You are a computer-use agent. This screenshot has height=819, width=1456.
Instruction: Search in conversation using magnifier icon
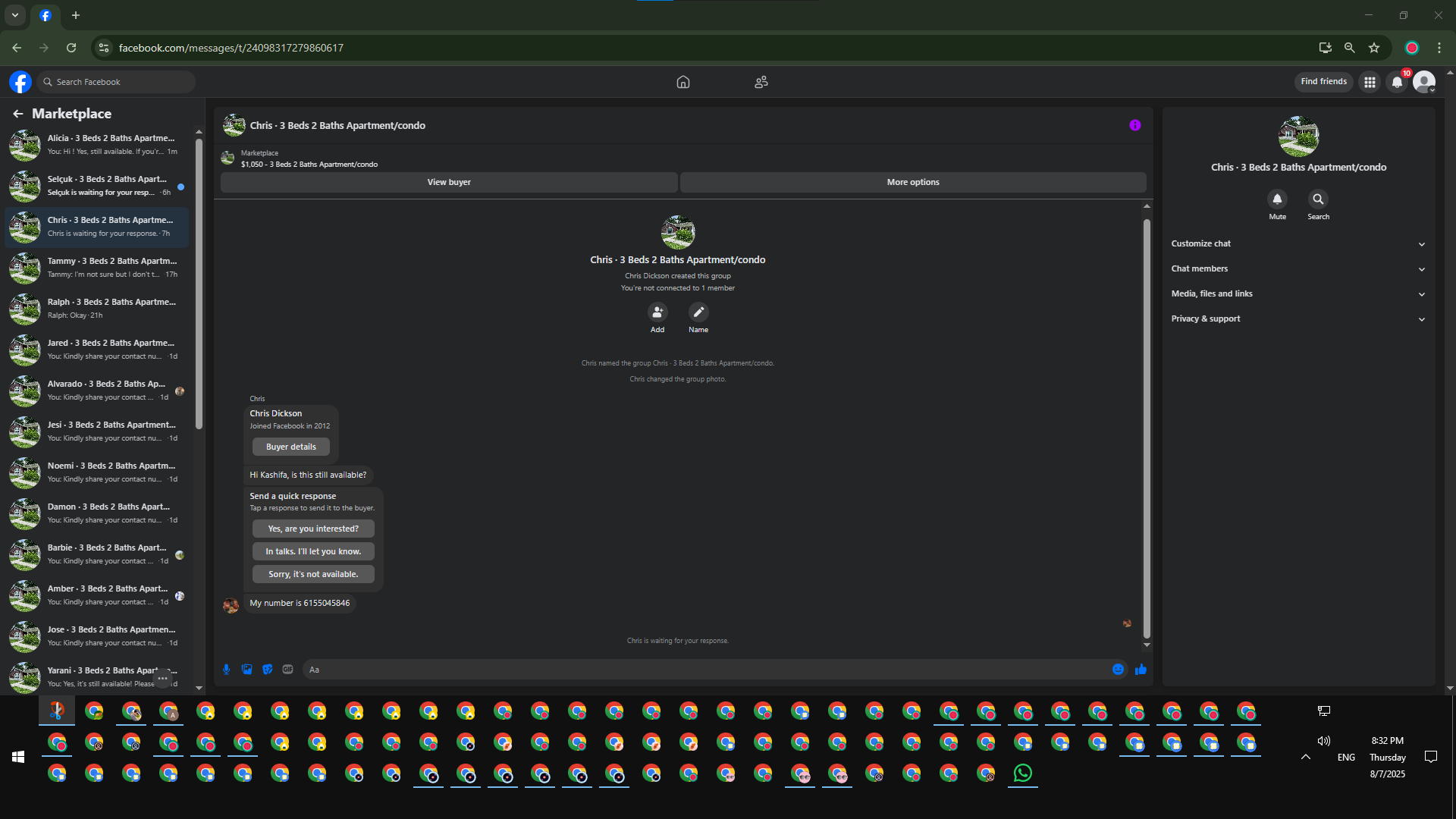pyautogui.click(x=1319, y=199)
